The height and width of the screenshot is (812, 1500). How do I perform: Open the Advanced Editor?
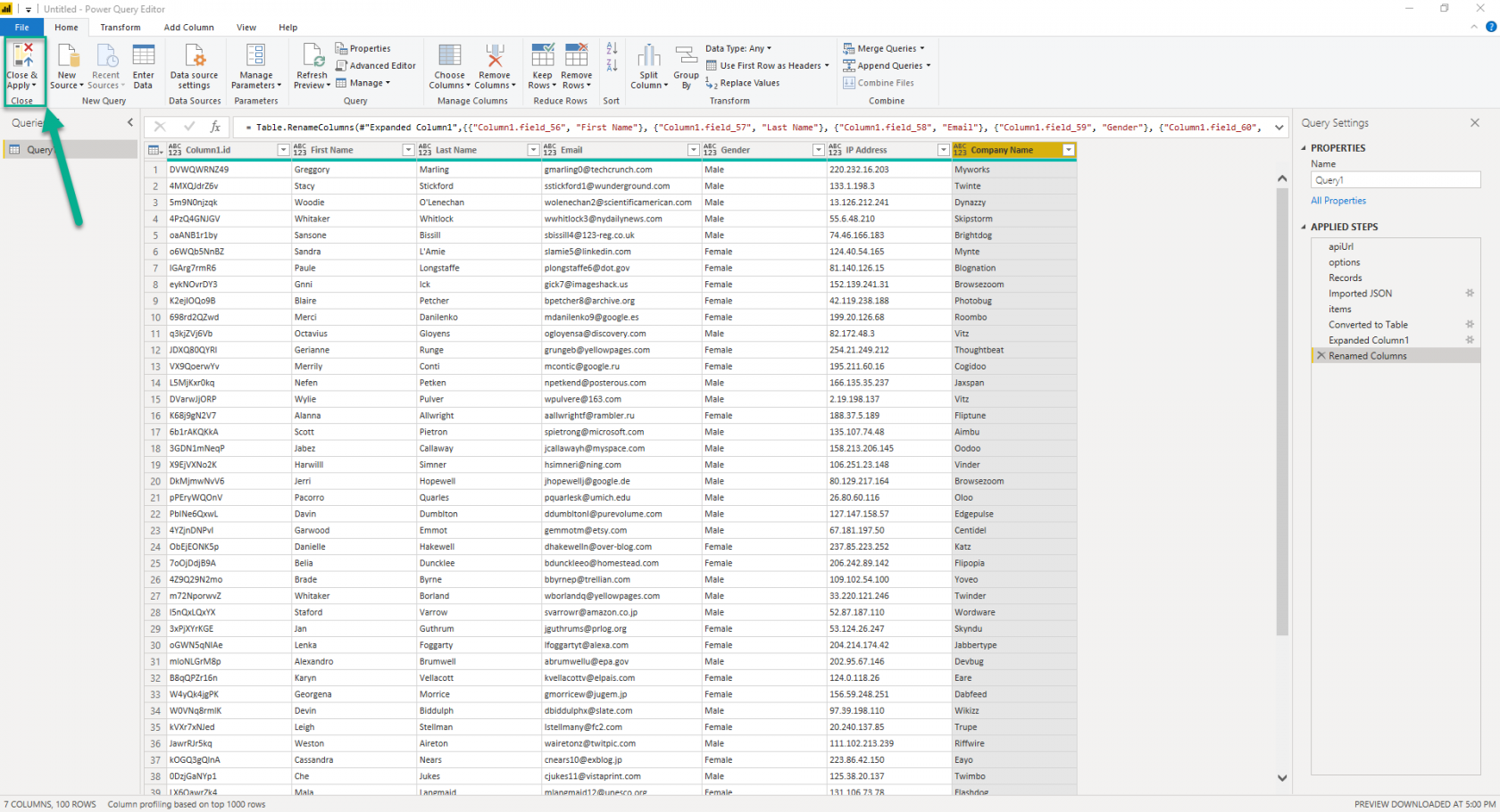click(x=376, y=65)
